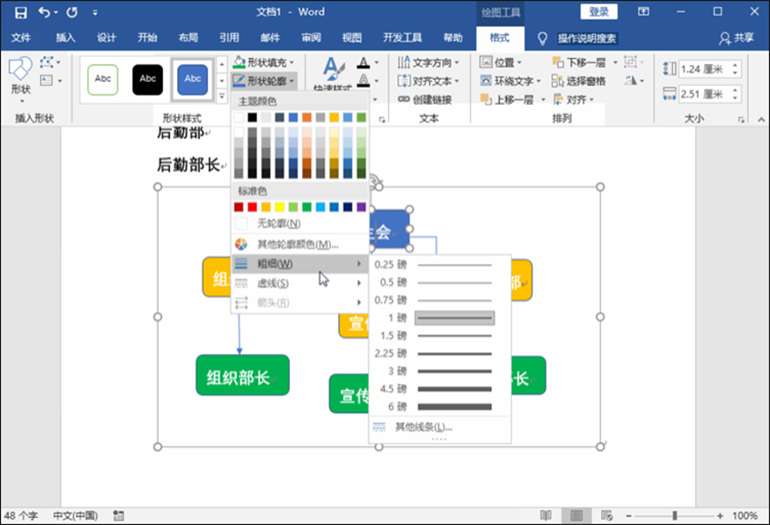770x525 pixels.
Task: Open 对齐 align options
Action: point(573,99)
